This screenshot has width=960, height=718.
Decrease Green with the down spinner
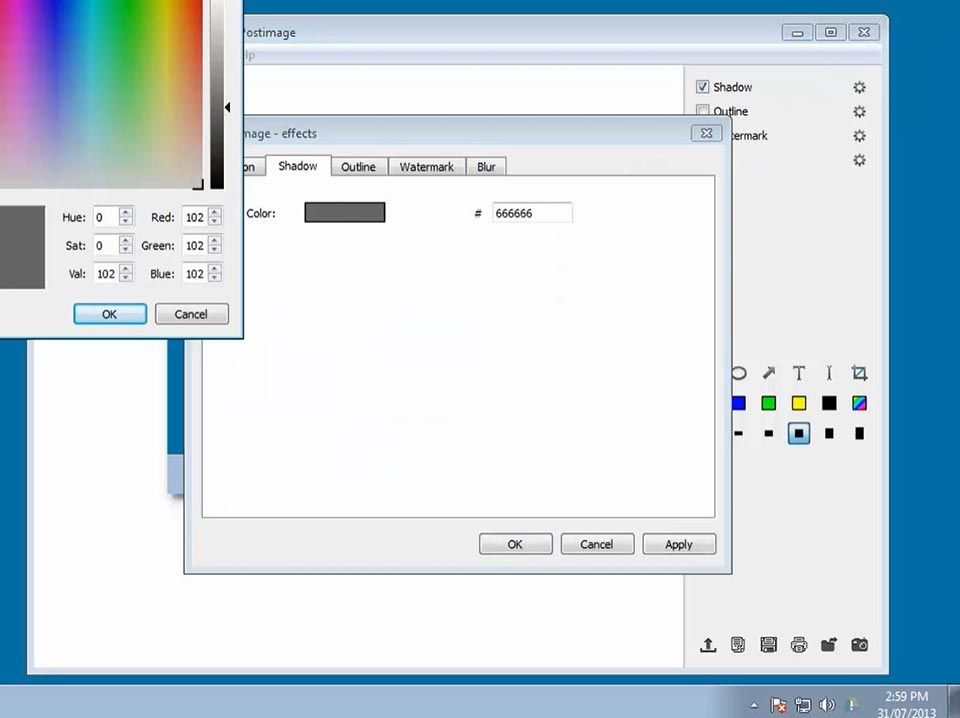point(215,250)
